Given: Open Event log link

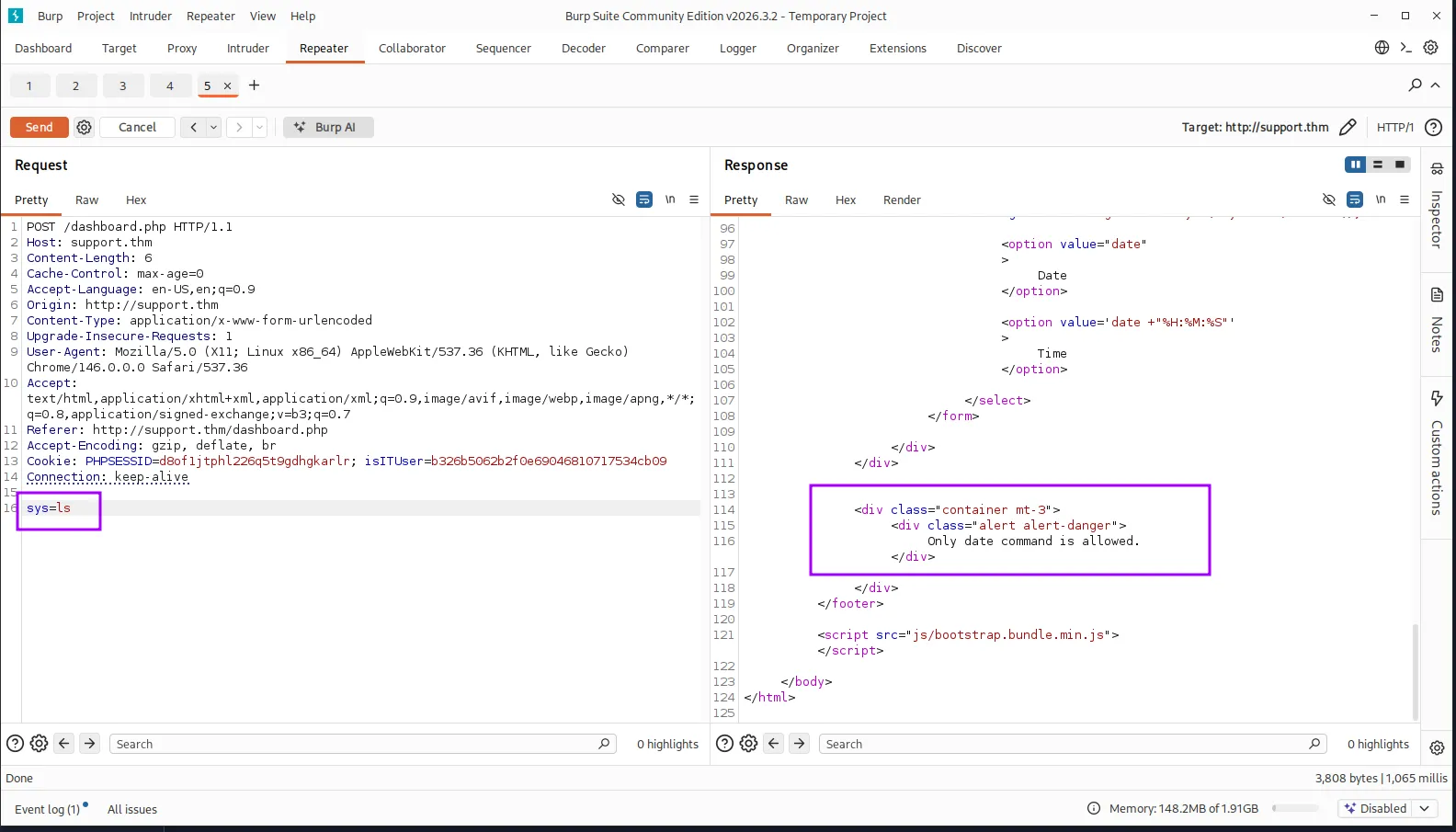Looking at the screenshot, I should [47, 809].
